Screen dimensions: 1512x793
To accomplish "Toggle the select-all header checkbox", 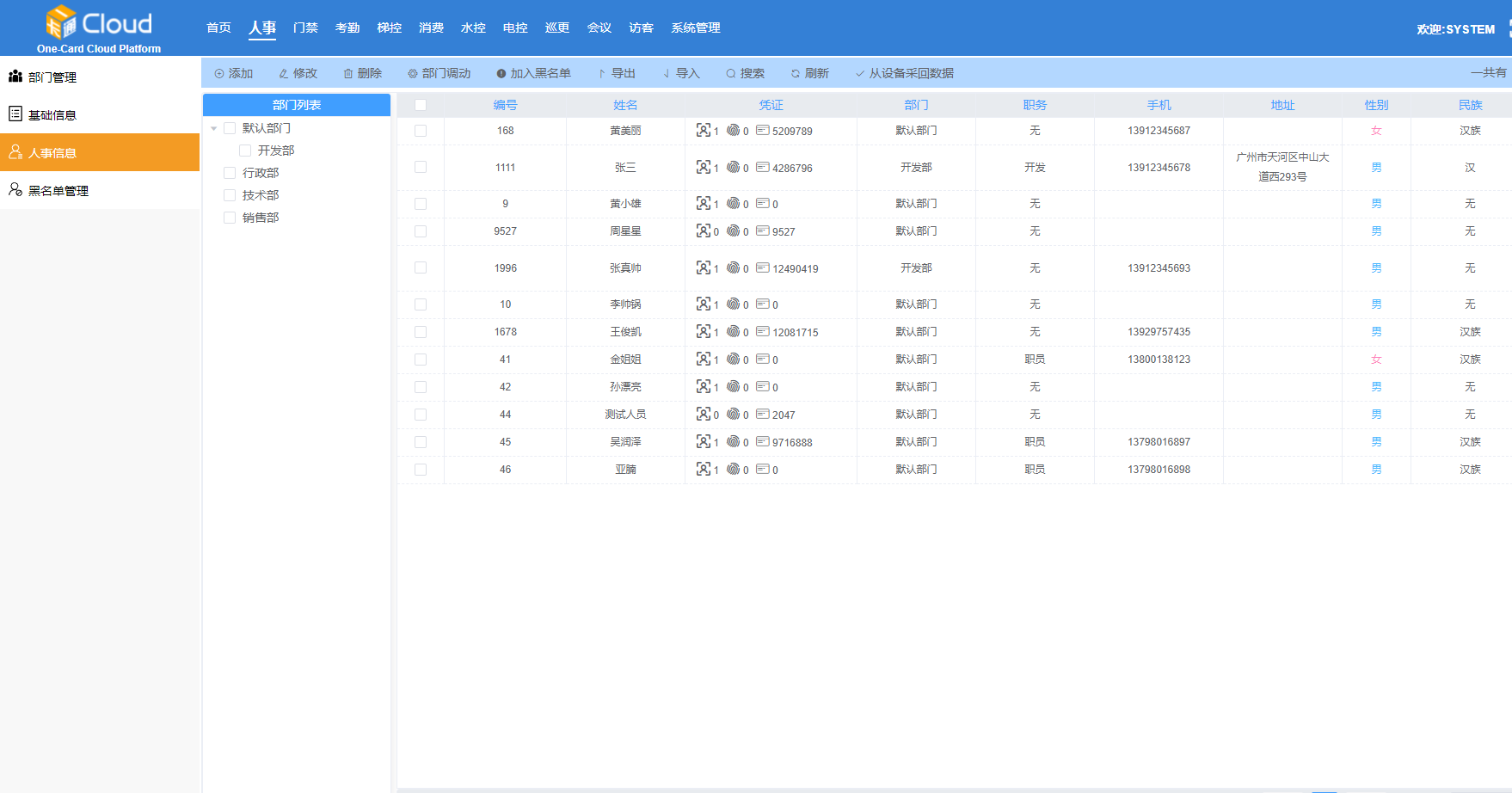I will [421, 105].
